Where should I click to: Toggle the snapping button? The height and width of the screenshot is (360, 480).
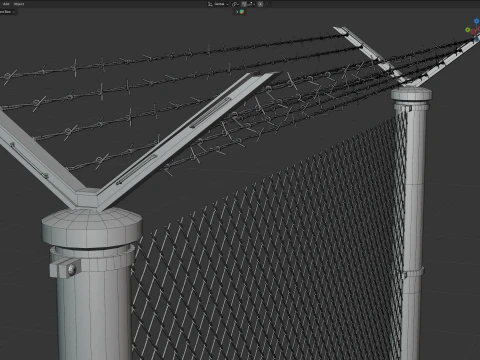(244, 4)
